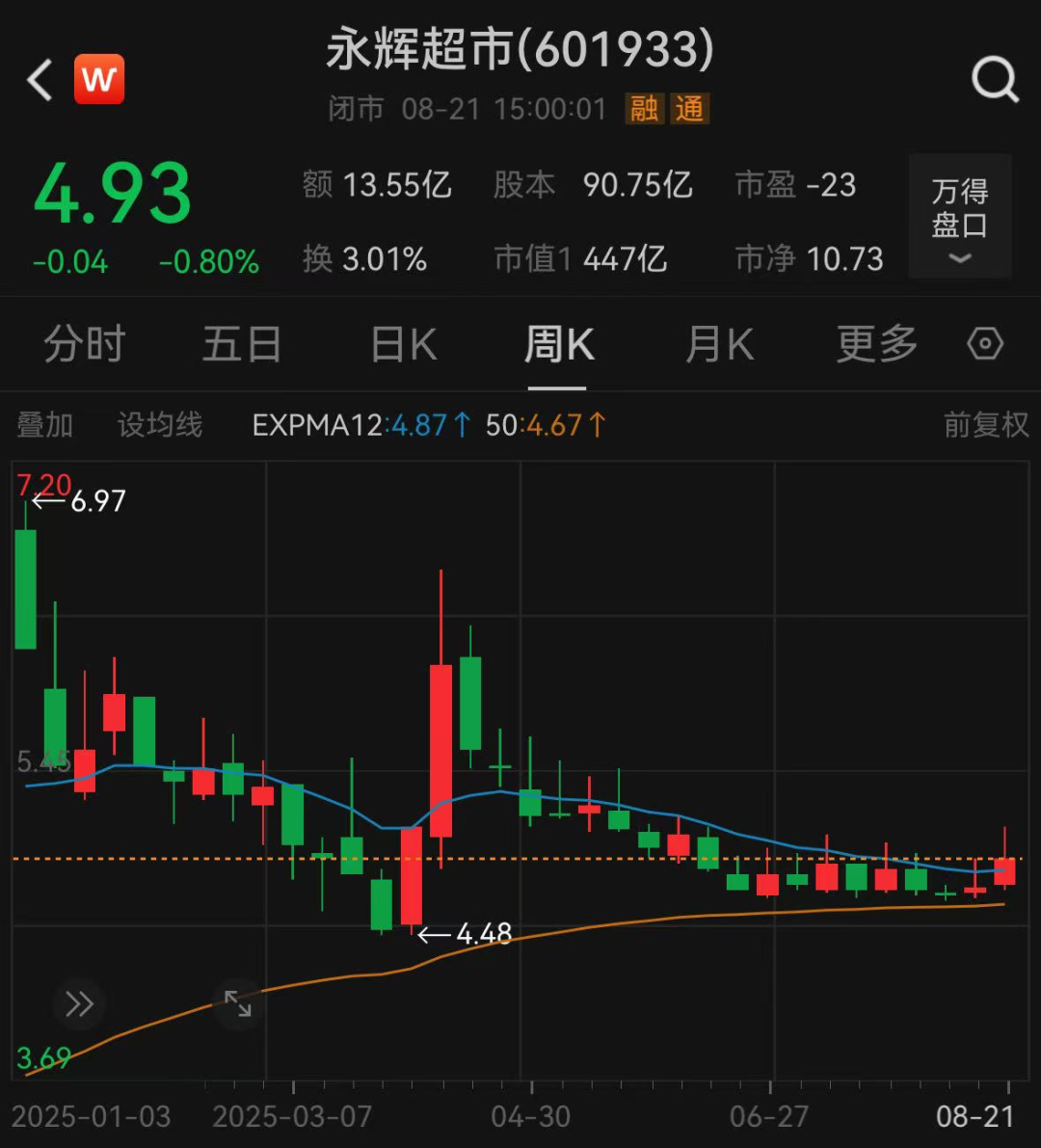This screenshot has width=1041, height=1148.
Task: Tap the 叠加 overlay button
Action: point(45,425)
